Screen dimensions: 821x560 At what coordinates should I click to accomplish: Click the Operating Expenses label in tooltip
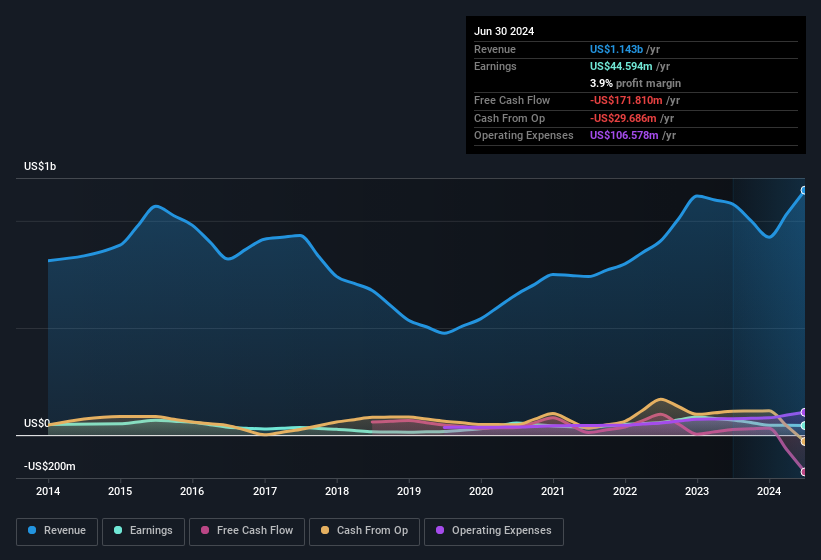524,136
